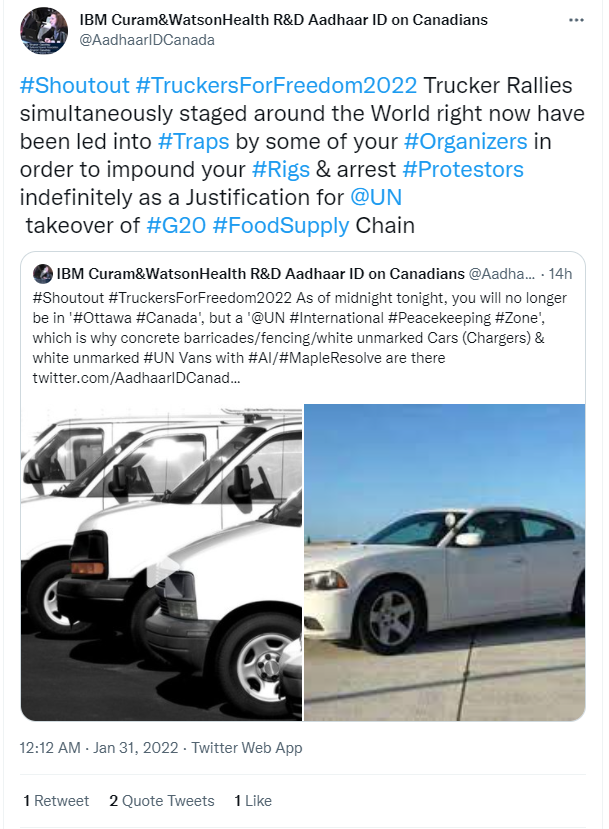Open the #Protestors hashtag
This screenshot has width=609, height=829.
point(463,170)
